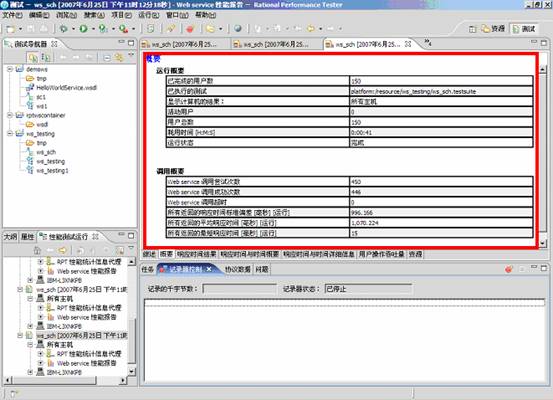
Task: Switch to the second ws_sch editor tab
Action: [276, 44]
